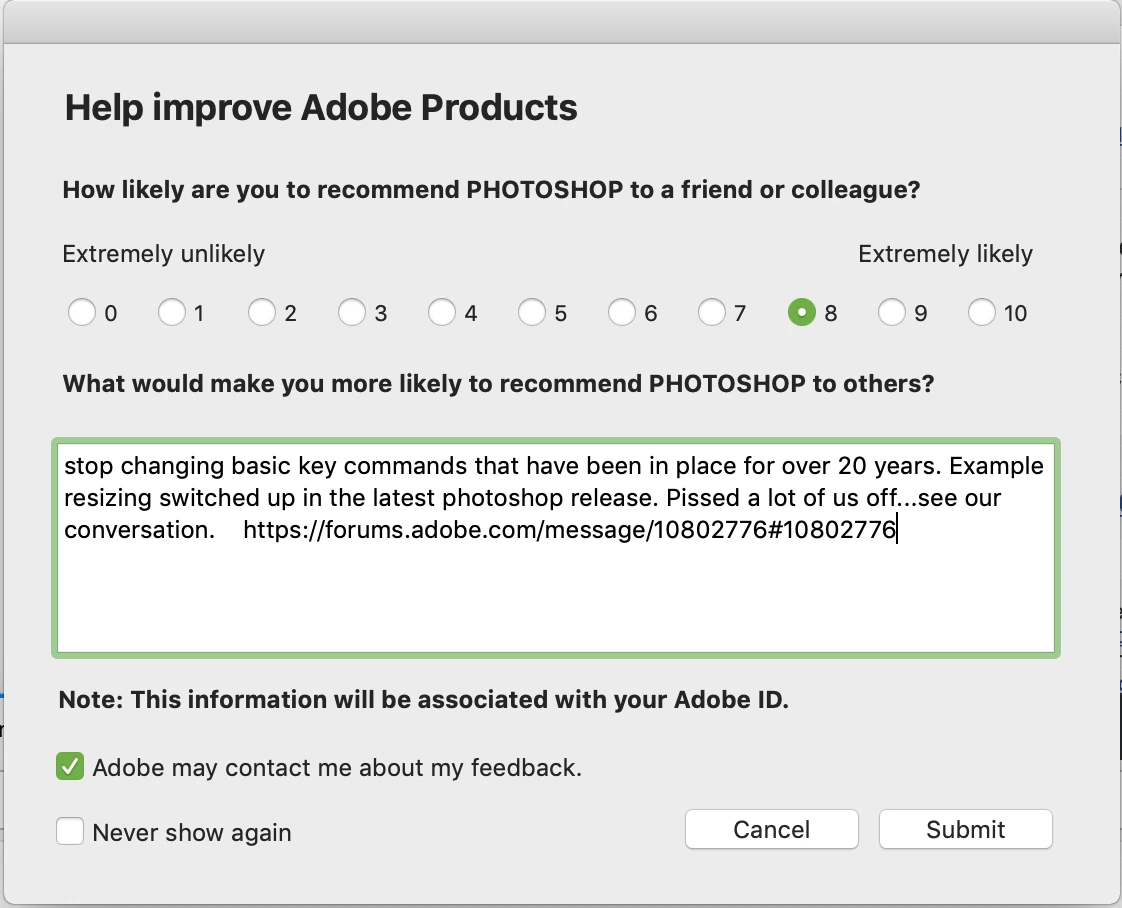Select rating 10 radio button

(x=982, y=313)
